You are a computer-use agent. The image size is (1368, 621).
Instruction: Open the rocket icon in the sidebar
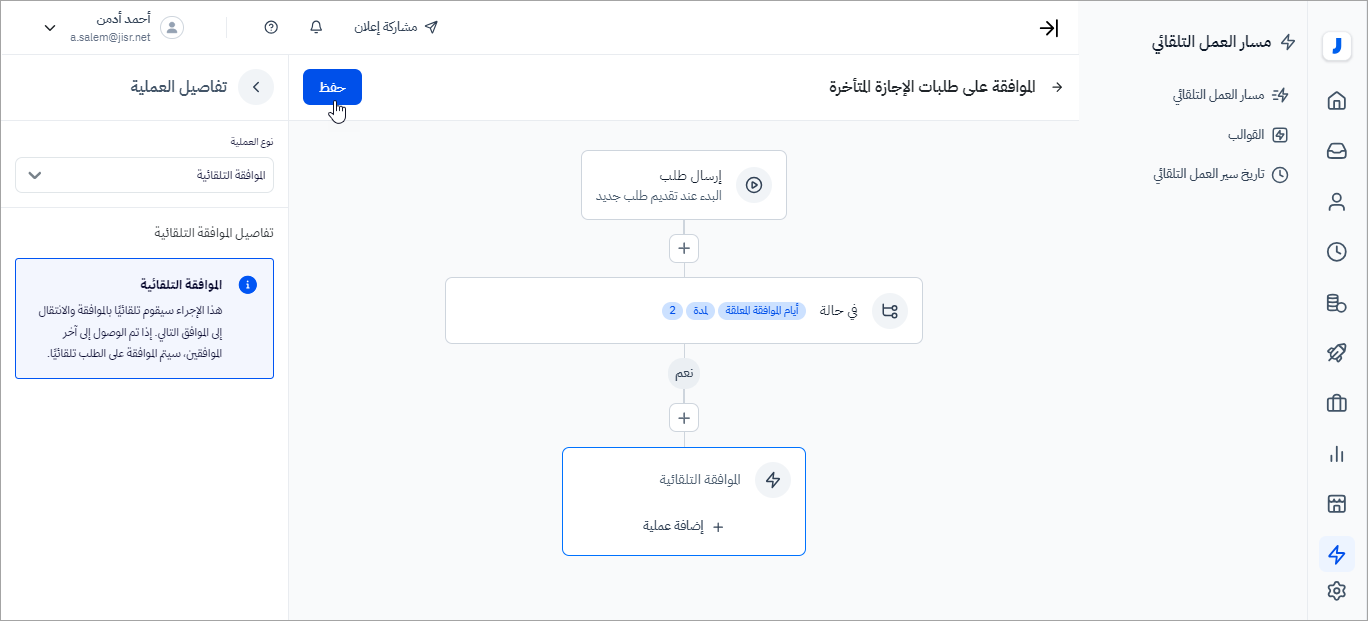tap(1336, 353)
